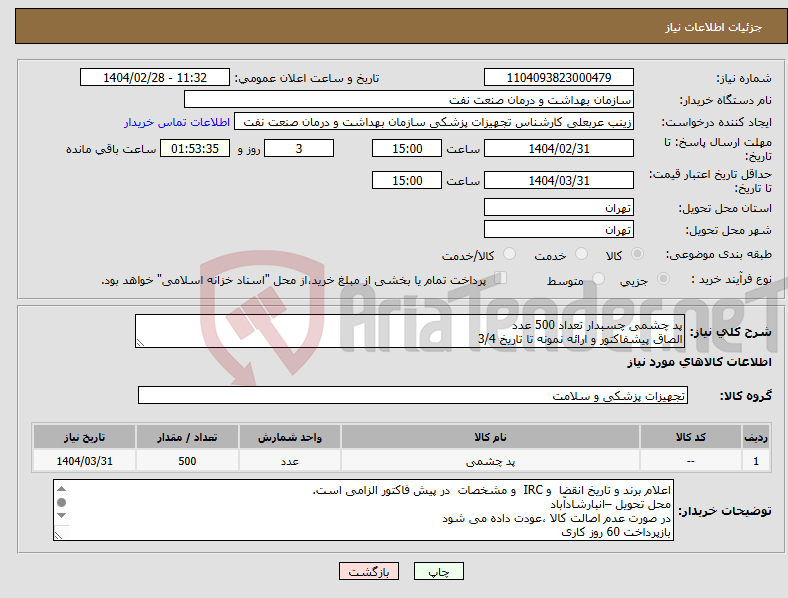This screenshot has height=598, width=788.
Task: Click the price validity date 1404/03/31 field
Action: 558,180
